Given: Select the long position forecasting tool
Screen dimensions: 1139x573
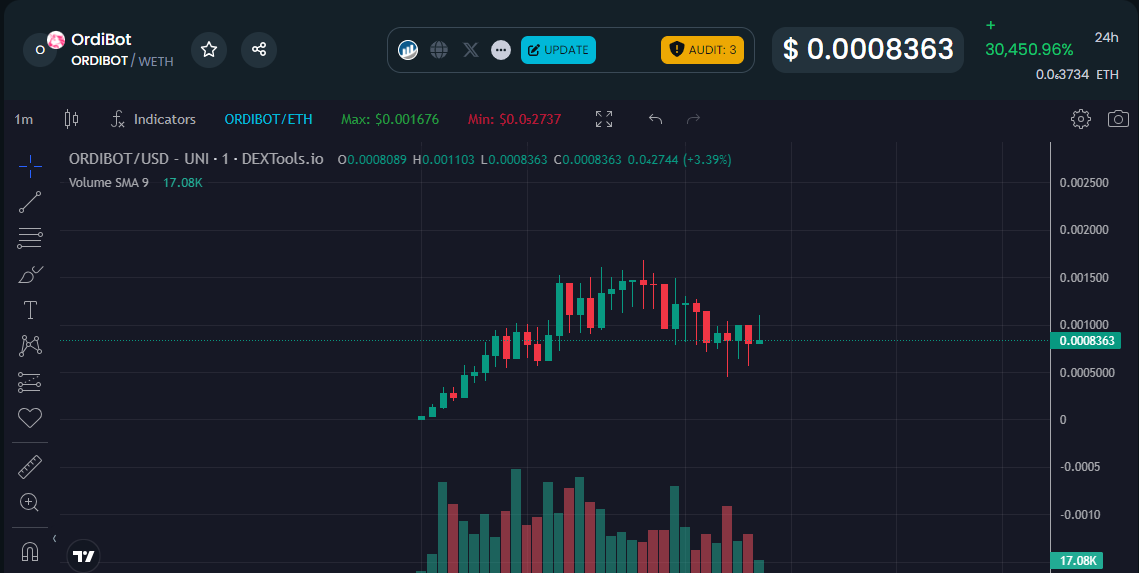Looking at the screenshot, I should coord(30,382).
